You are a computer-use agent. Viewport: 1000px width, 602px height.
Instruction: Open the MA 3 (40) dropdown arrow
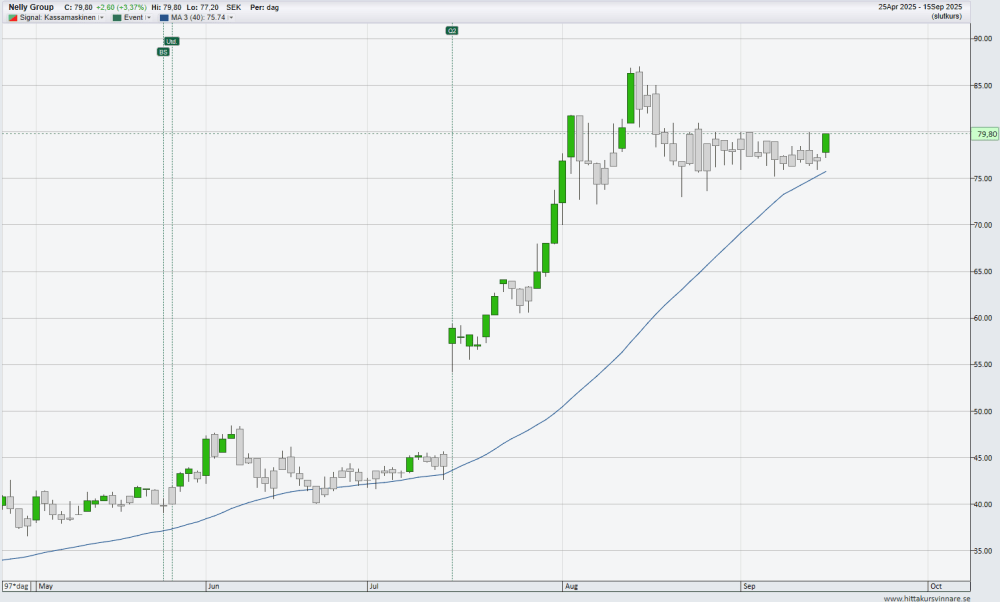231,18
